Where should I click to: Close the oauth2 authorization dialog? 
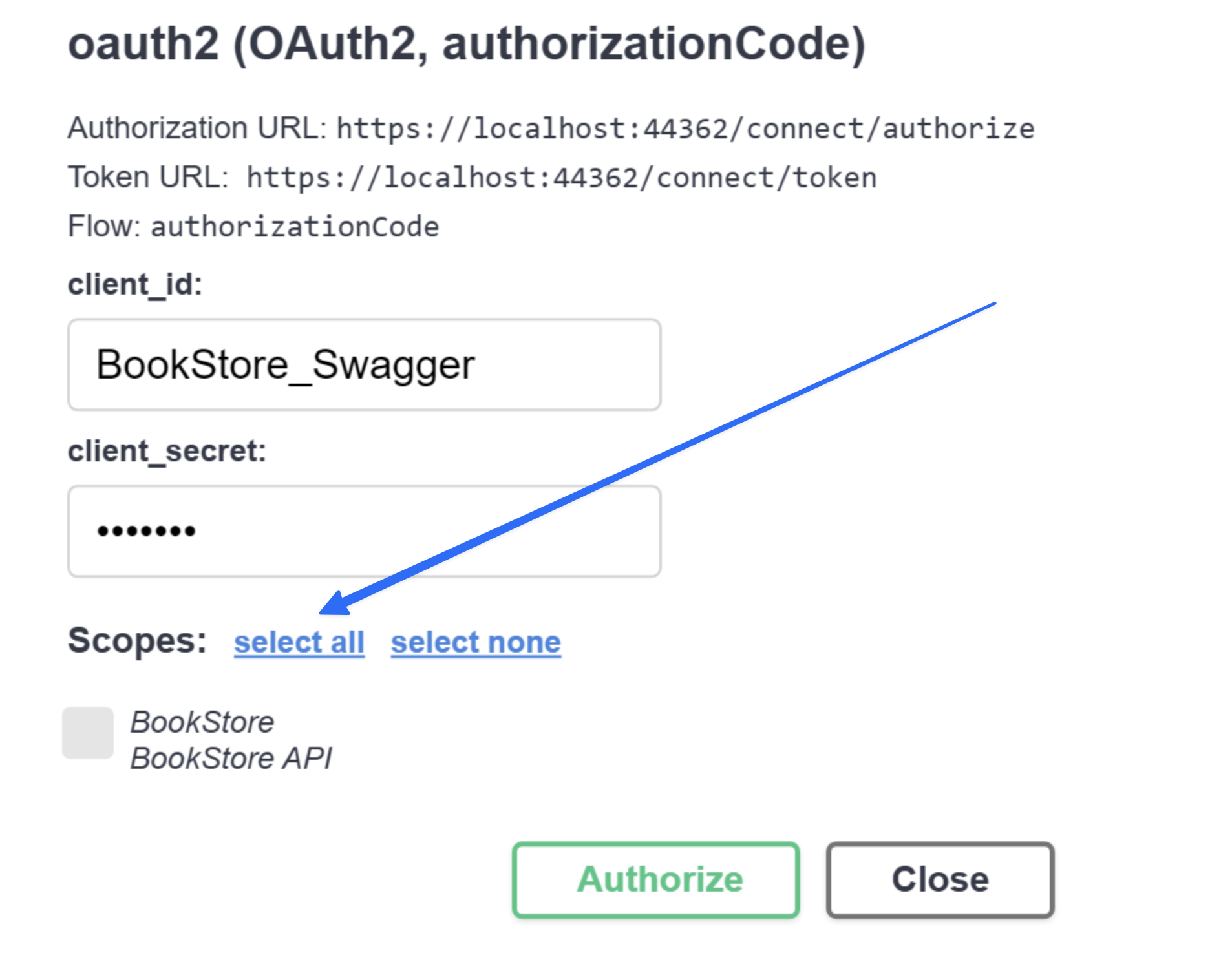pyautogui.click(x=940, y=879)
